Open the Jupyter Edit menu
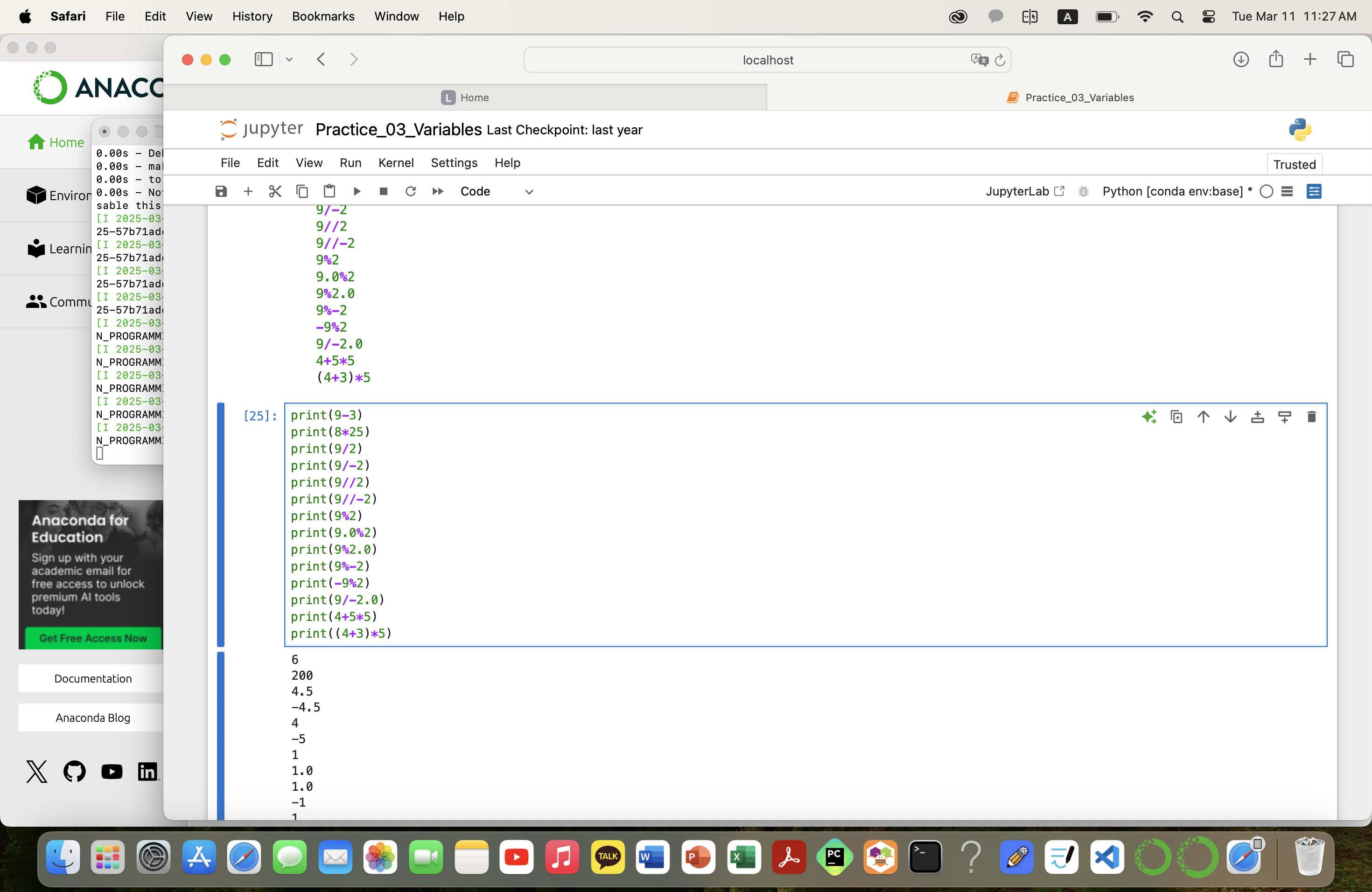The width and height of the screenshot is (1372, 892). pyautogui.click(x=267, y=162)
